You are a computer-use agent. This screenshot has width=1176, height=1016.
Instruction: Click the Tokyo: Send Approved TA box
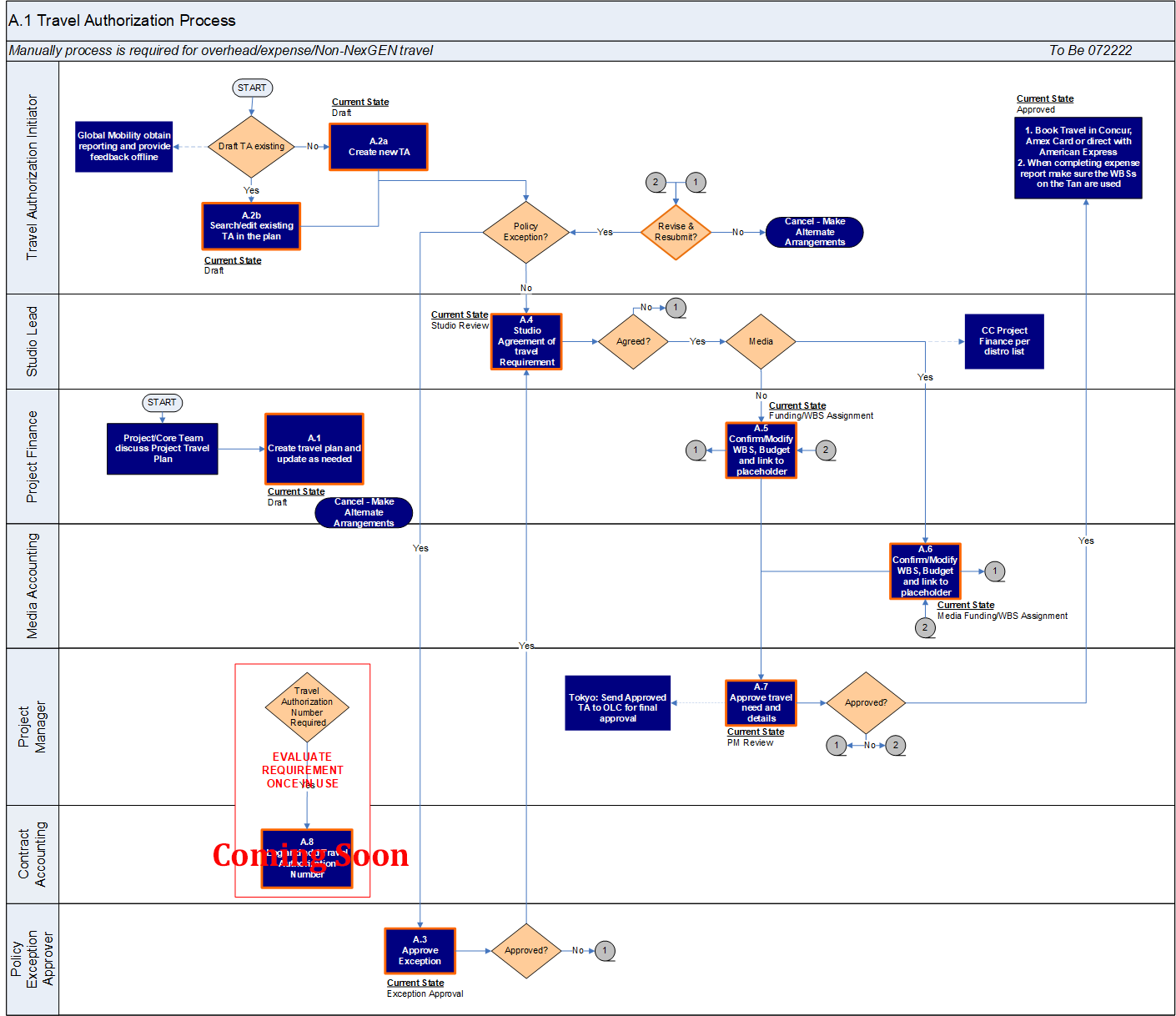tap(617, 703)
